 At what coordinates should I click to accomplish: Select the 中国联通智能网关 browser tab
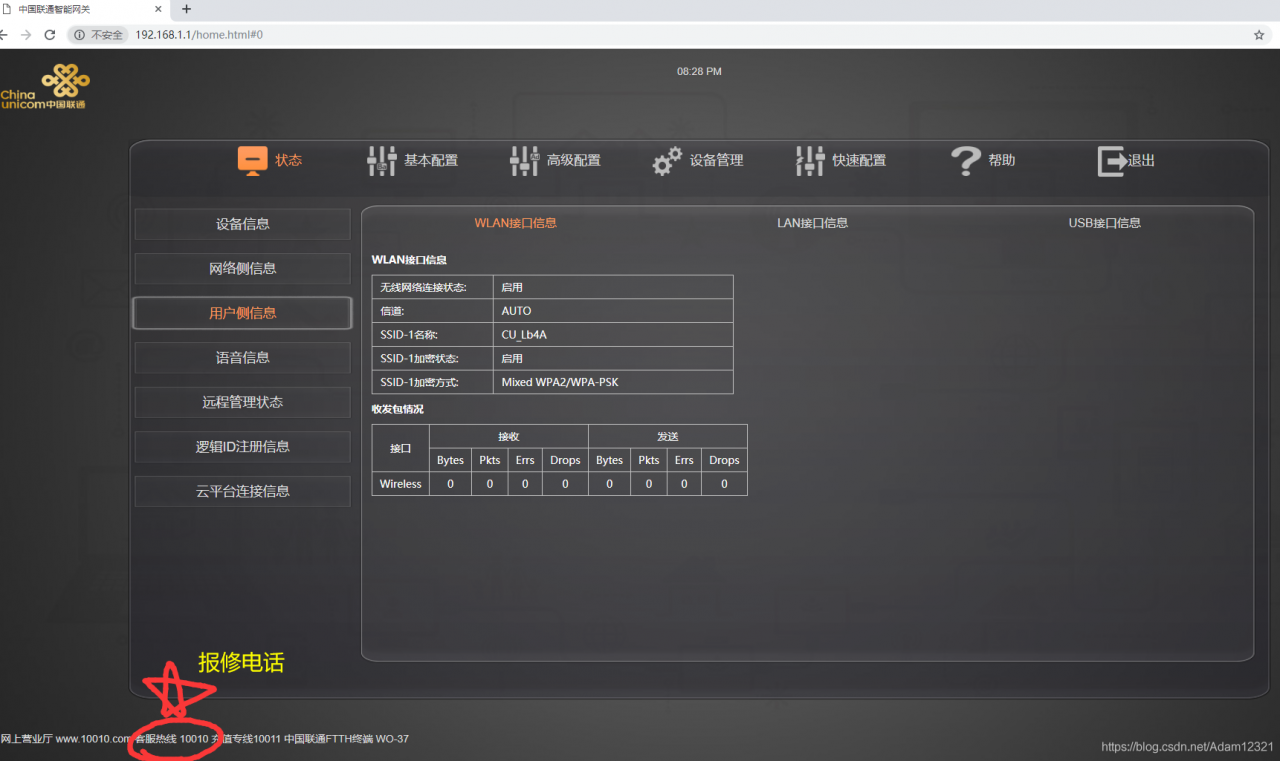click(84, 9)
